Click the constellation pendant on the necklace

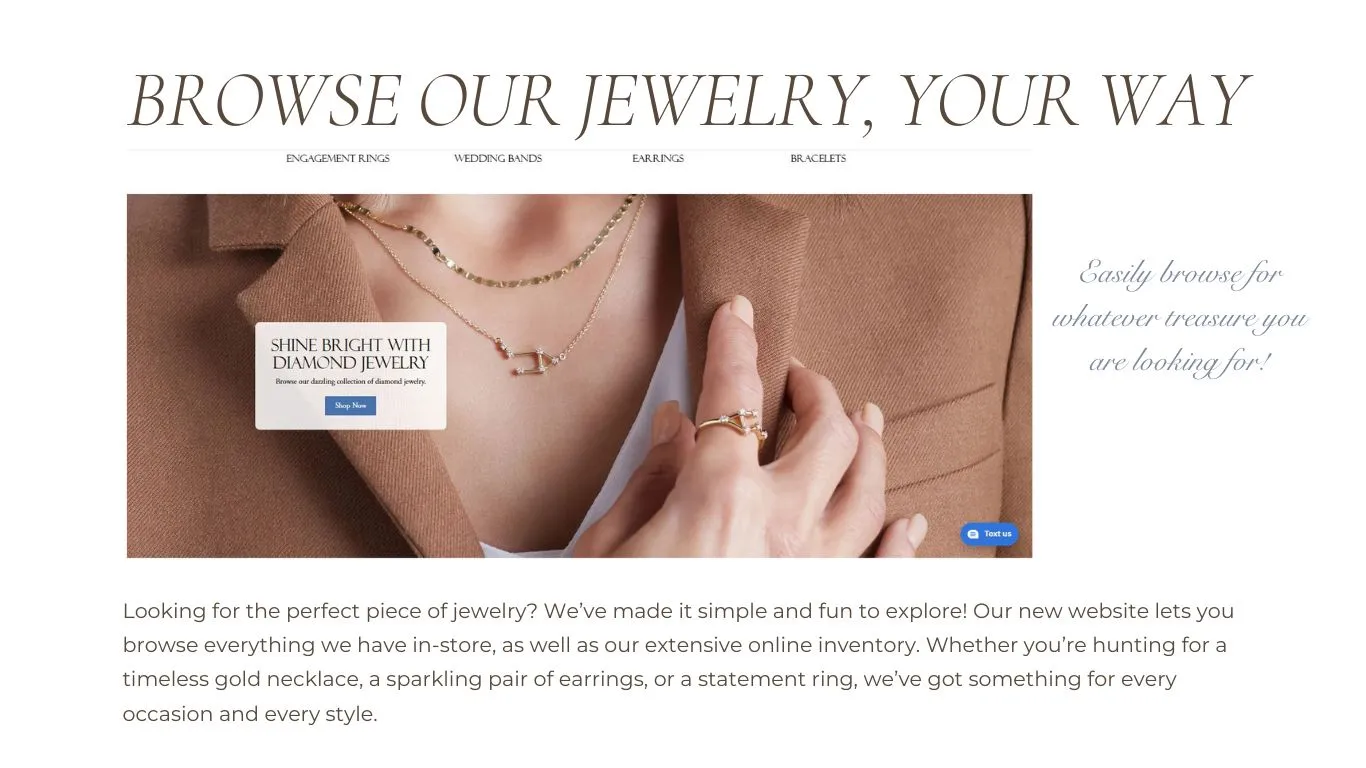(x=528, y=358)
